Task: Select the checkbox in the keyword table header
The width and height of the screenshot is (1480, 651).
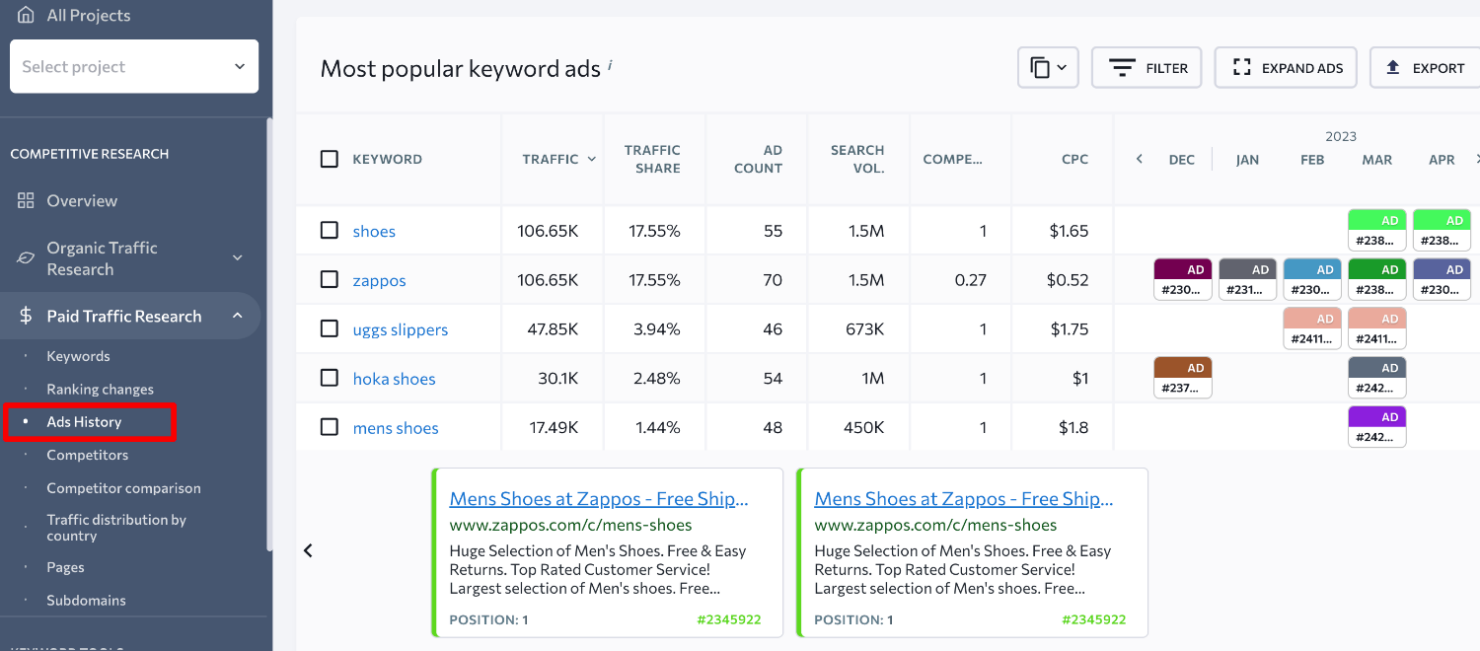Action: 330,158
